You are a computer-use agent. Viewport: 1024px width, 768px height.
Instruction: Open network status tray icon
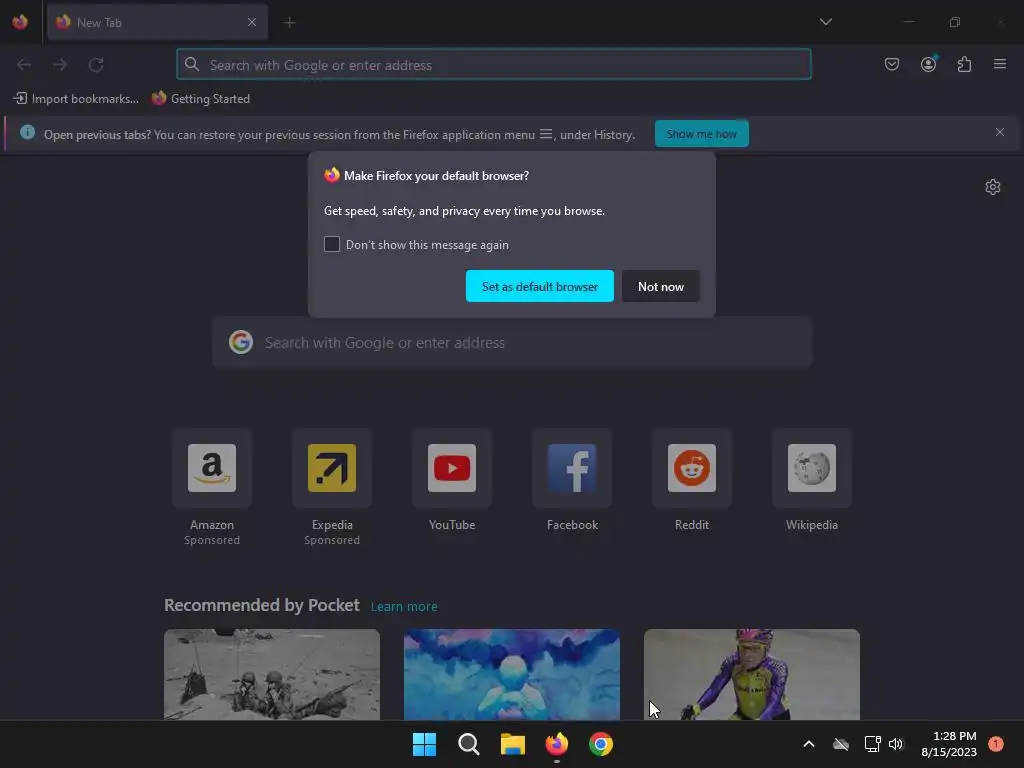click(x=872, y=744)
